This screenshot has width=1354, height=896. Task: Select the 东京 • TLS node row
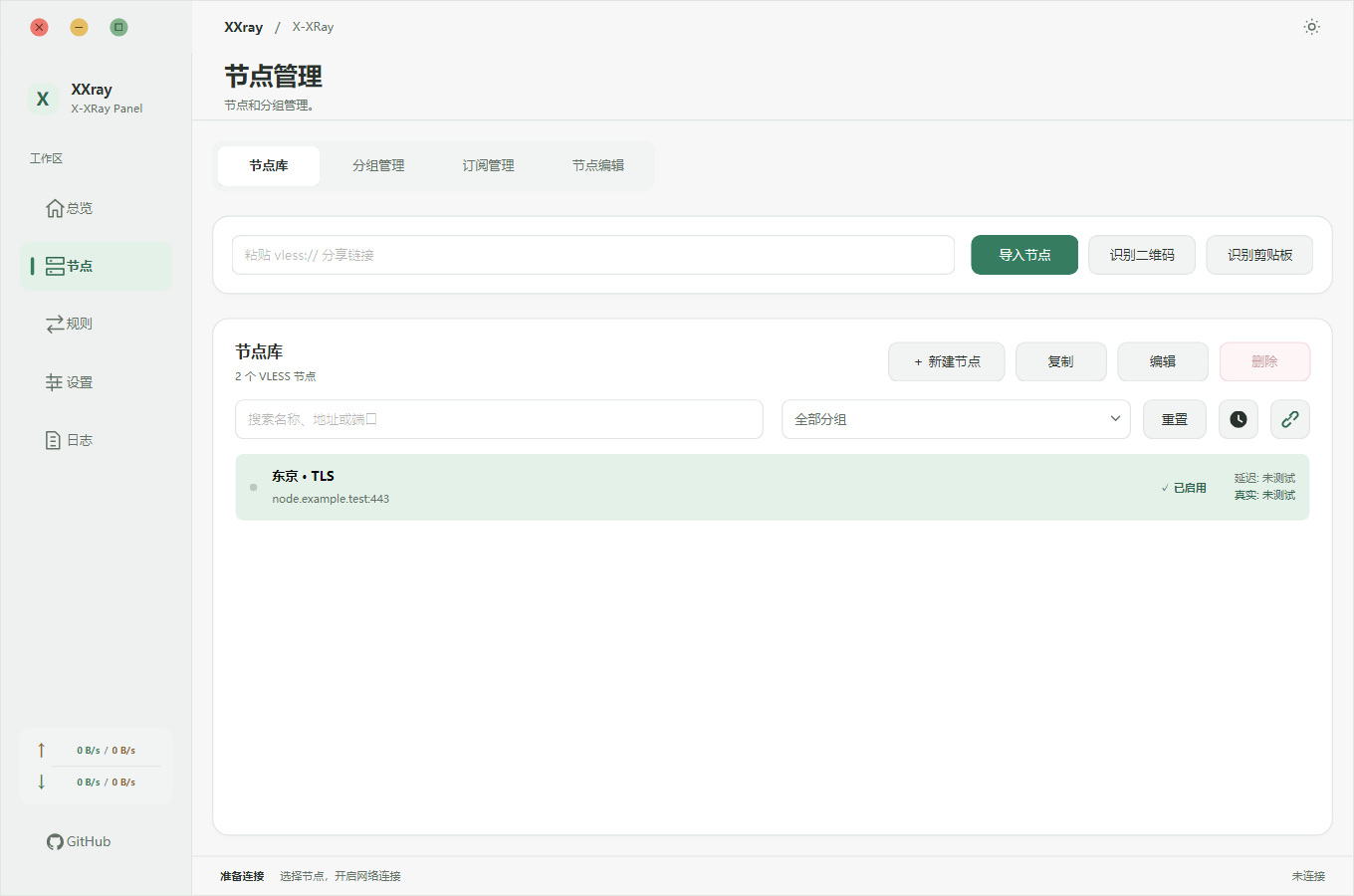coord(773,487)
